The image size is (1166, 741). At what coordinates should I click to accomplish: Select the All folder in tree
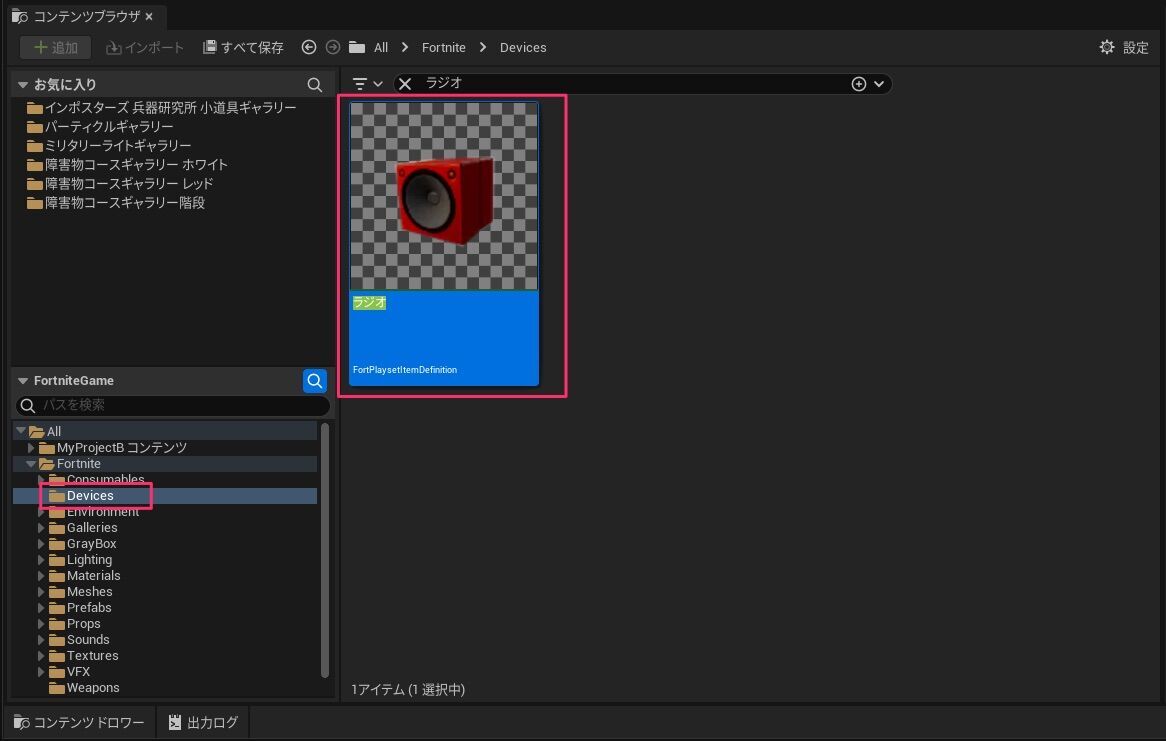45,432
